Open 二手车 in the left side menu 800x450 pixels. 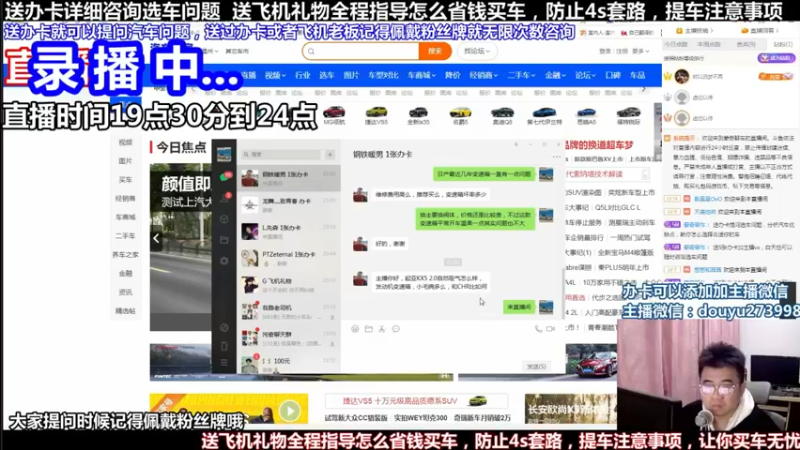pyautogui.click(x=125, y=236)
